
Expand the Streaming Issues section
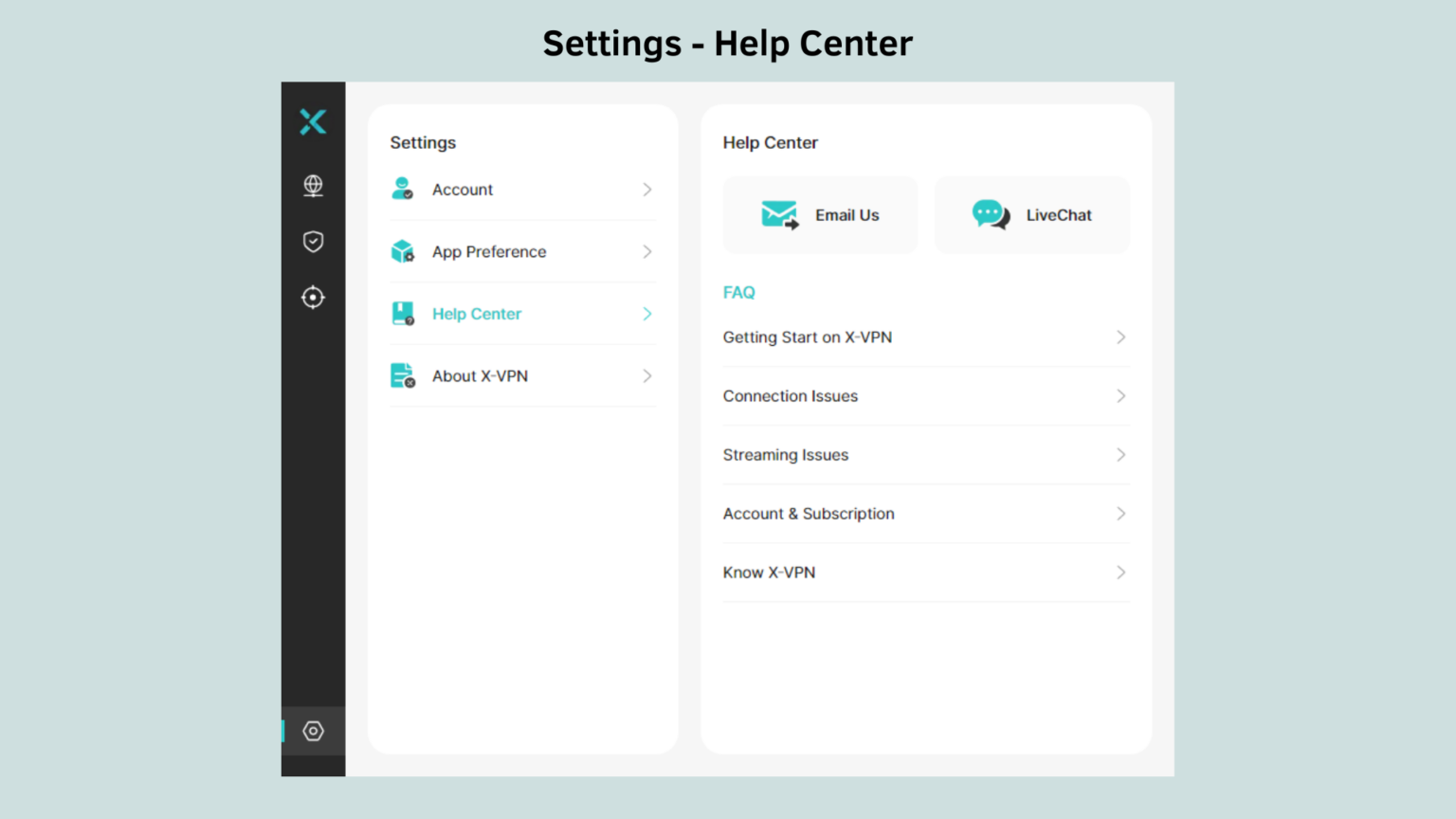click(925, 455)
